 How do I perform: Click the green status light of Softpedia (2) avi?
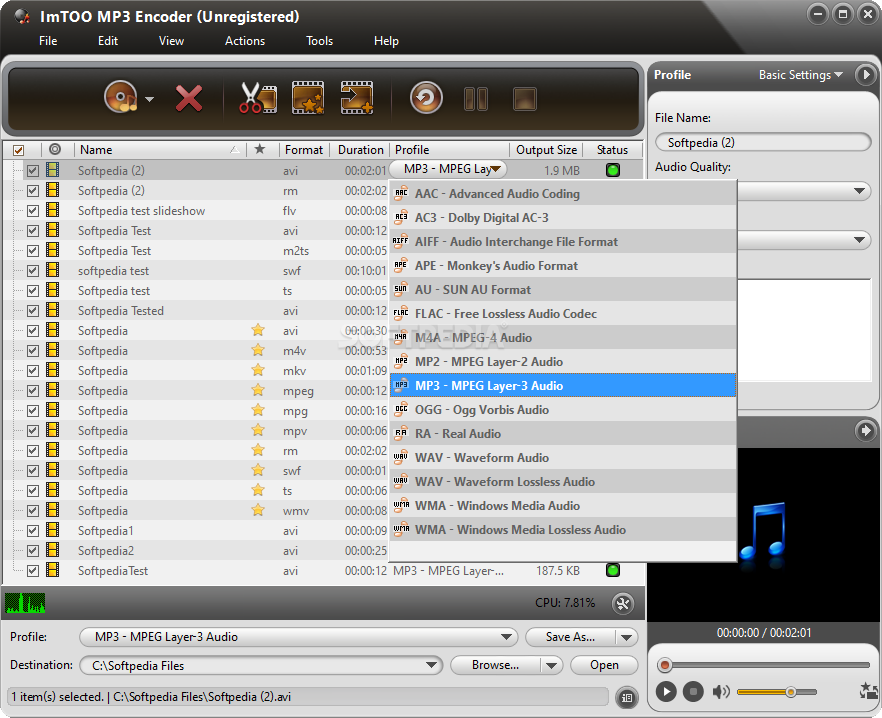tap(613, 170)
